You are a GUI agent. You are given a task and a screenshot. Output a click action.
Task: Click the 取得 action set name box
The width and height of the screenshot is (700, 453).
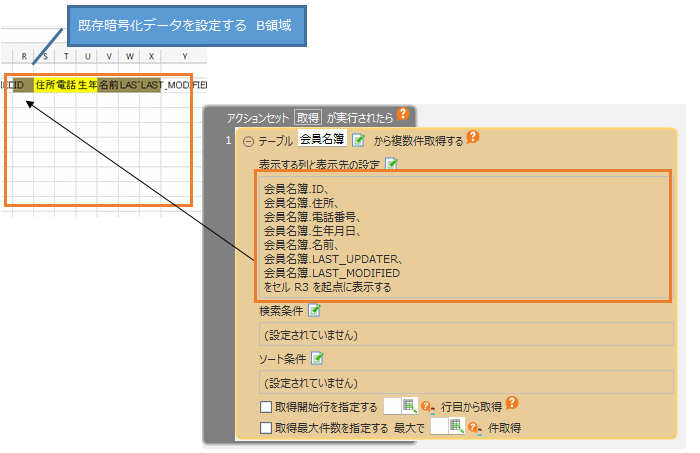pos(308,118)
